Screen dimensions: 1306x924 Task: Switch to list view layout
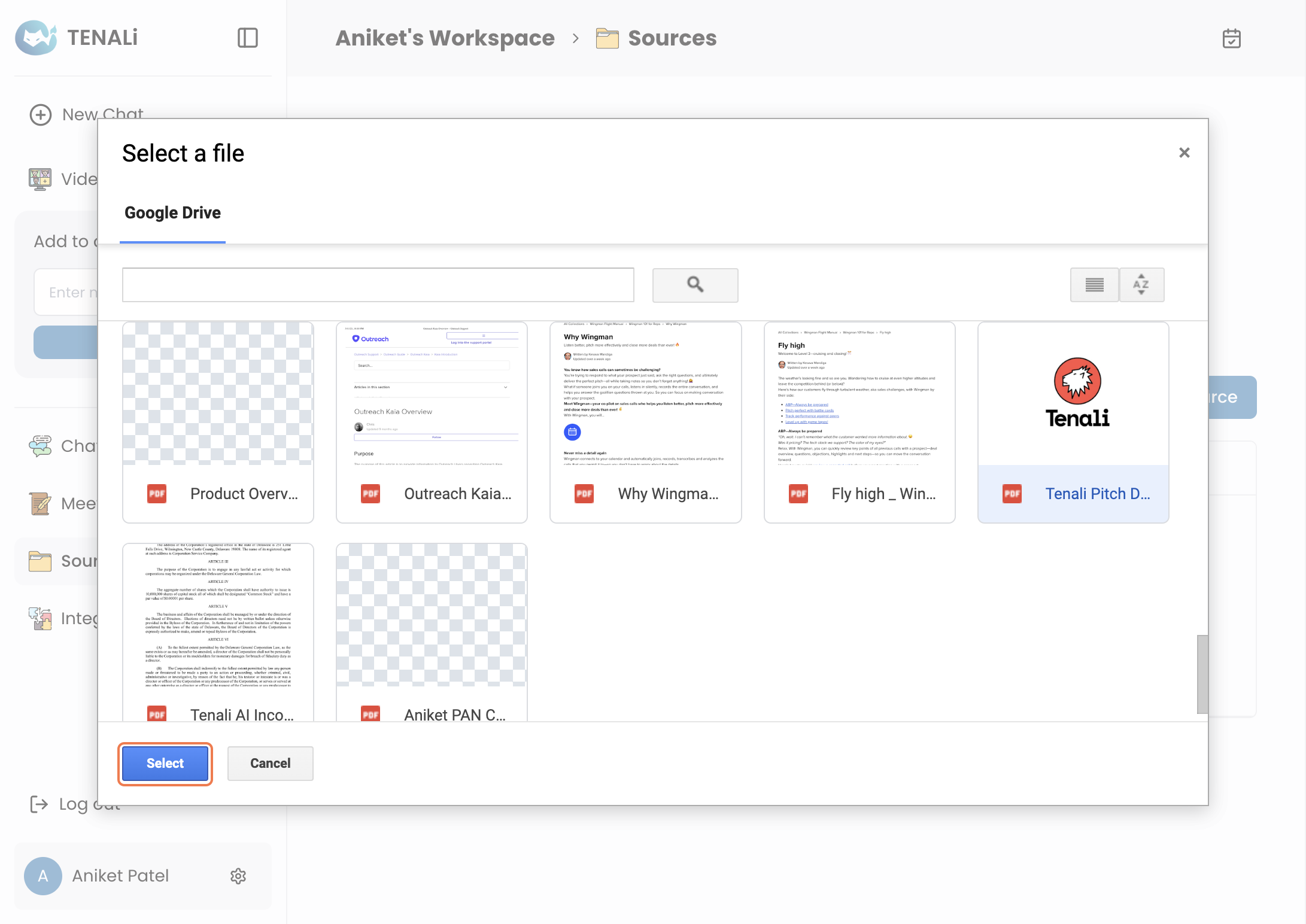point(1094,285)
